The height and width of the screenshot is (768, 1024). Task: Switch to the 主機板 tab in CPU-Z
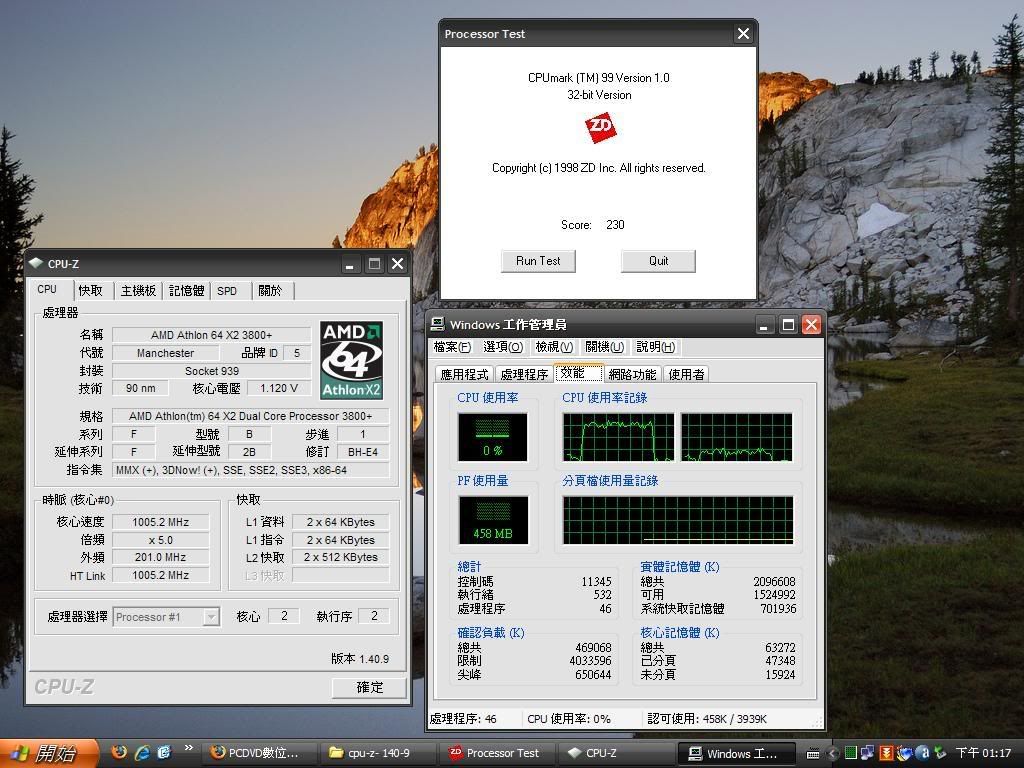click(x=138, y=290)
